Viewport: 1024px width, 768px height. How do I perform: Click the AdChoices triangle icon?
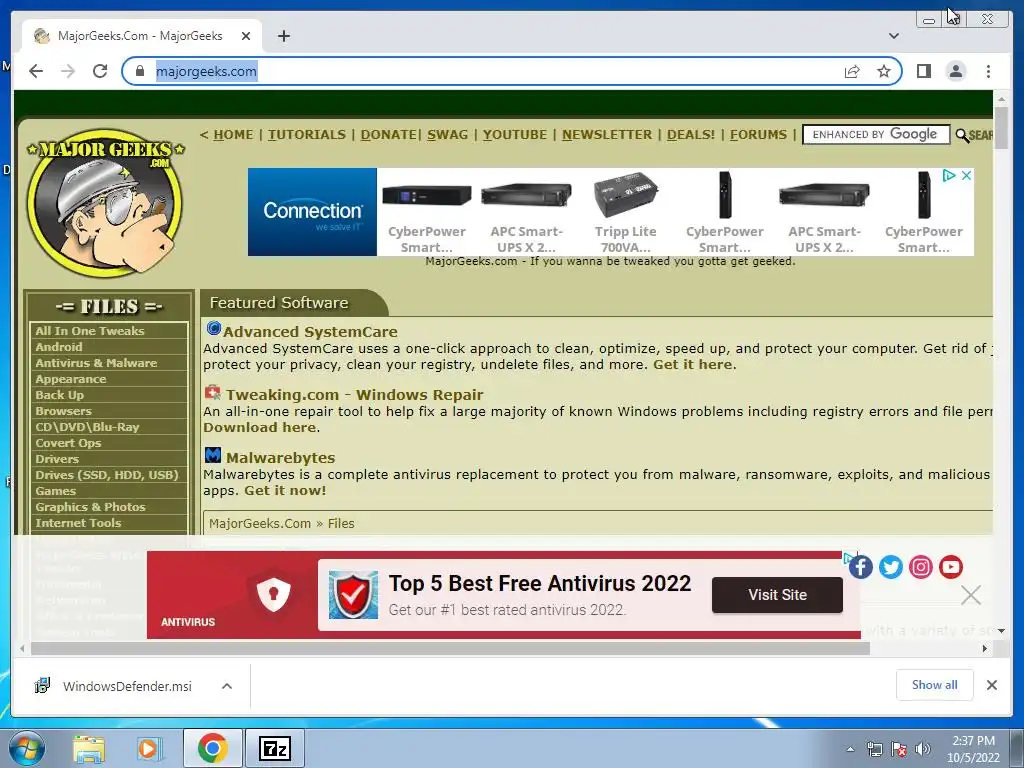[948, 176]
